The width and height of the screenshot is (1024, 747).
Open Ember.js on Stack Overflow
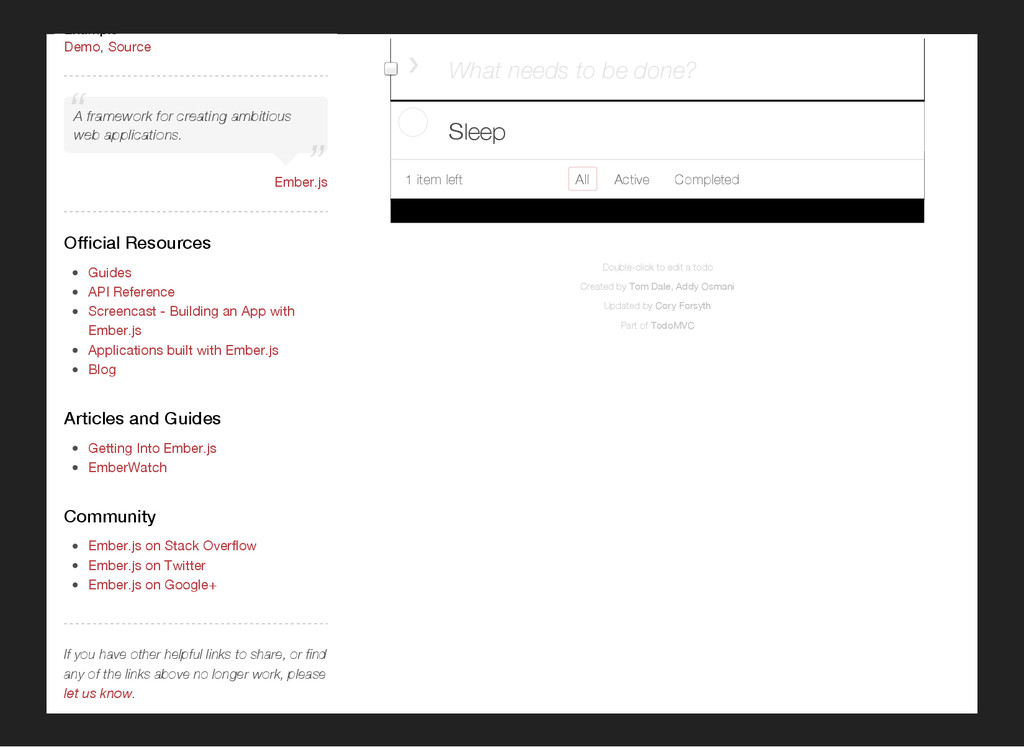pos(172,545)
